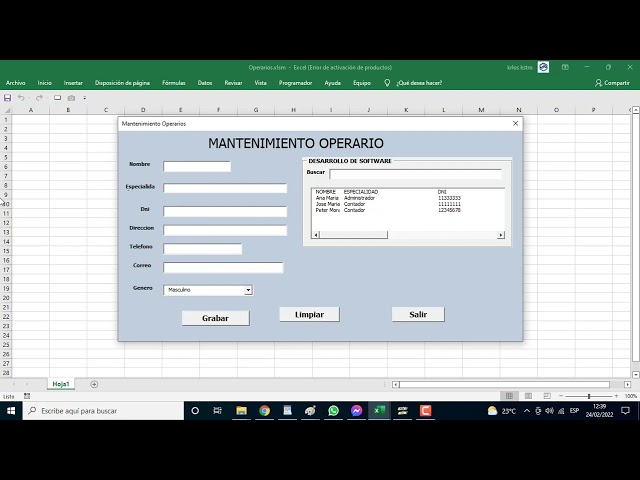Open the notification center icon

click(625, 411)
